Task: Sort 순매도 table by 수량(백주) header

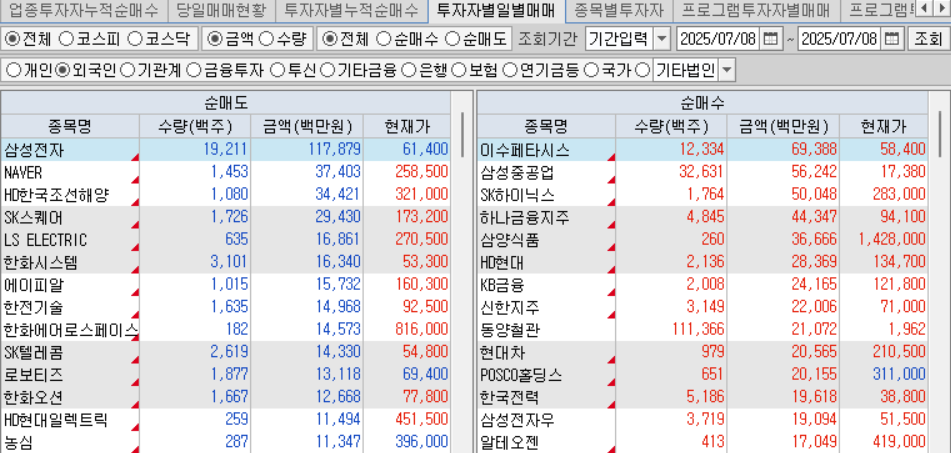Action: point(195,126)
